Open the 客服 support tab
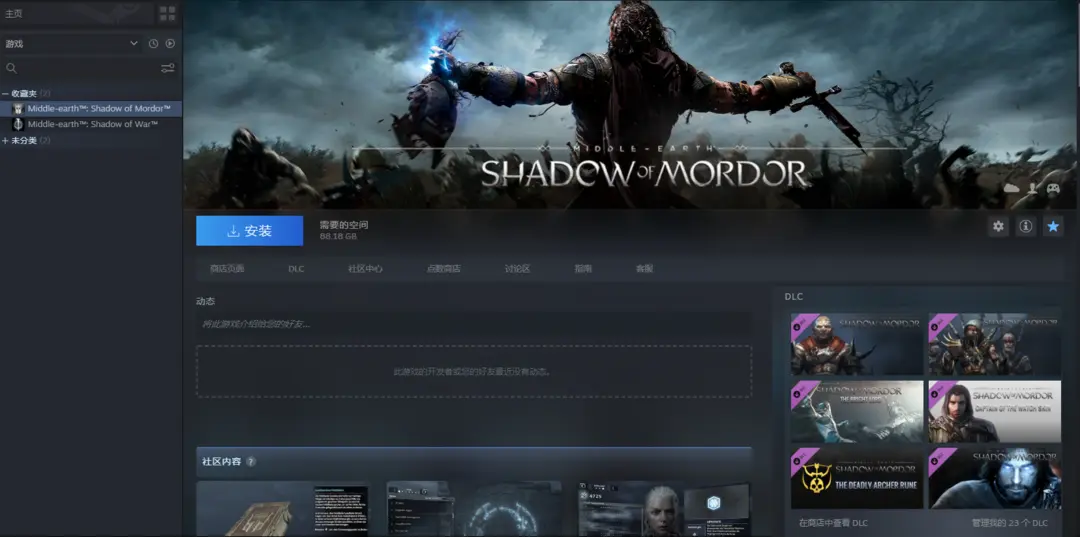The image size is (1080, 537). tap(645, 268)
